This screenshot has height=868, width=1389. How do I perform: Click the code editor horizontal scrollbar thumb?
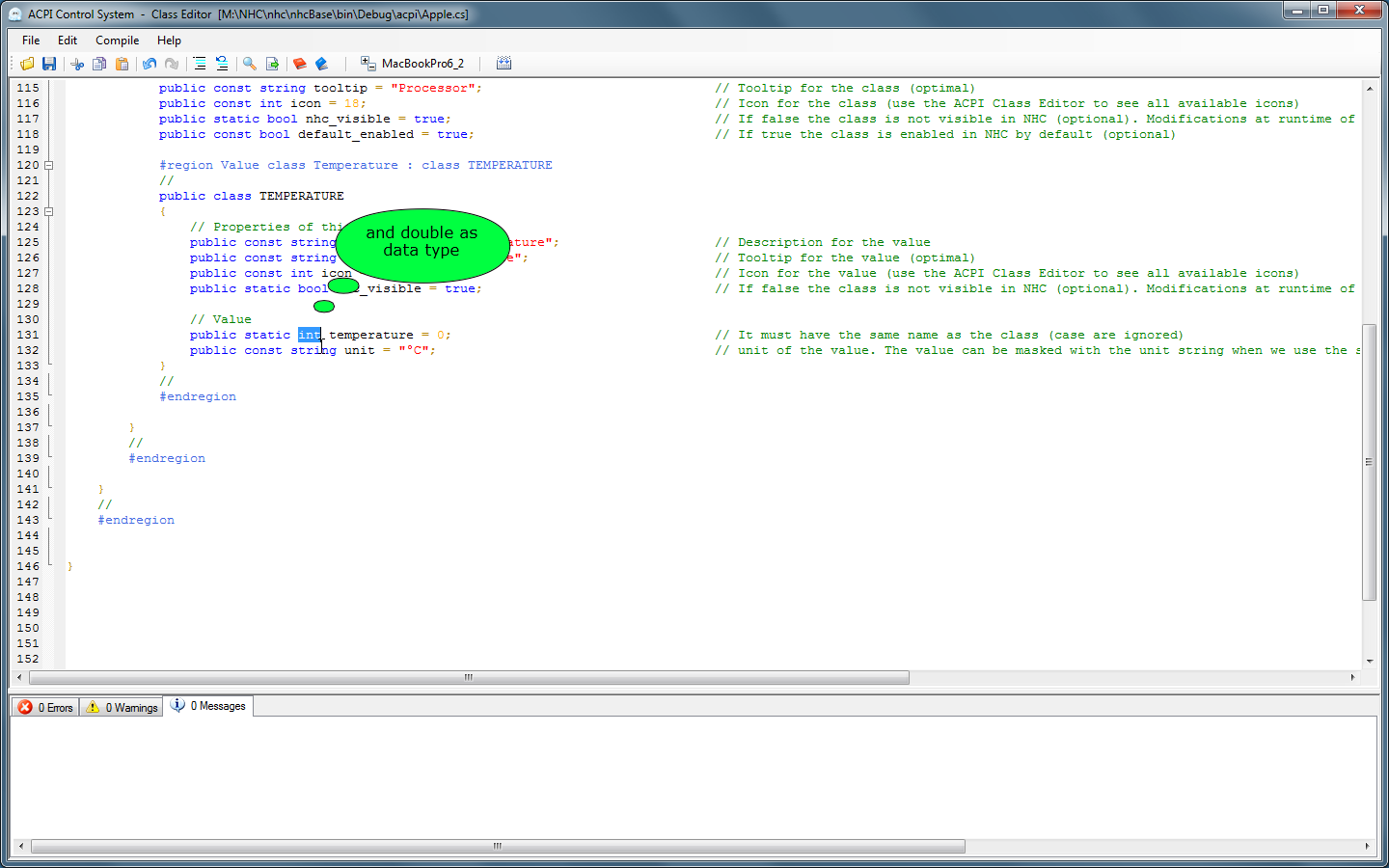(468, 678)
